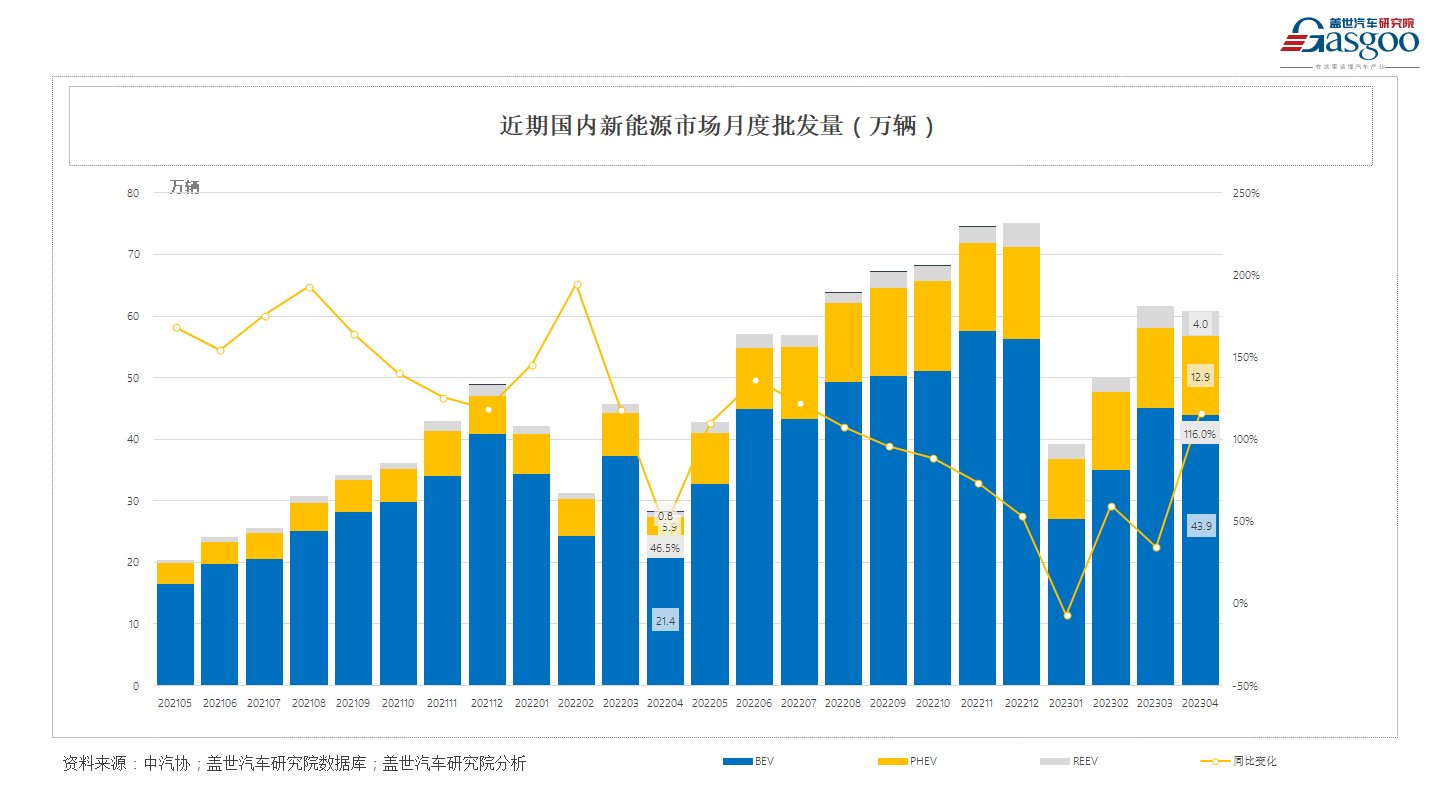This screenshot has height=799, width=1442.
Task: Click the peak line marker above 202202
Action: coord(577,284)
